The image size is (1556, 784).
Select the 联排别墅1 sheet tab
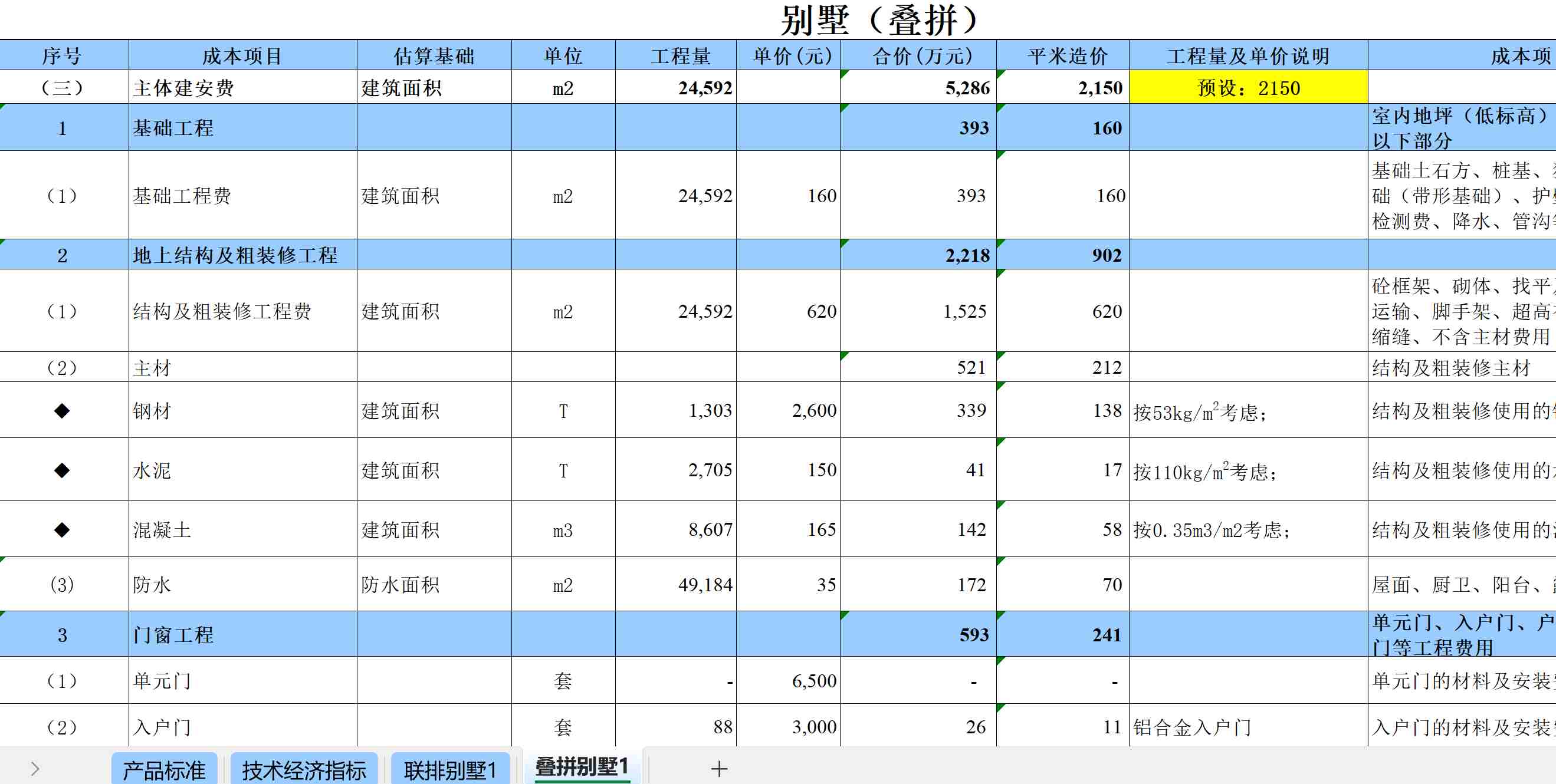[450, 770]
